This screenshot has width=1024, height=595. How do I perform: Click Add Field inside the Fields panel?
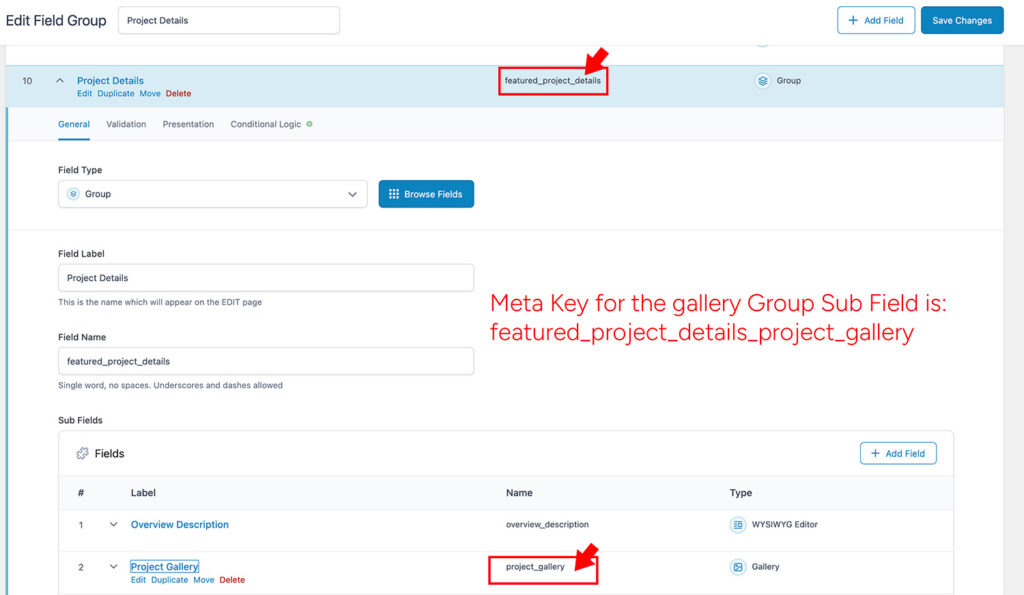pos(897,453)
